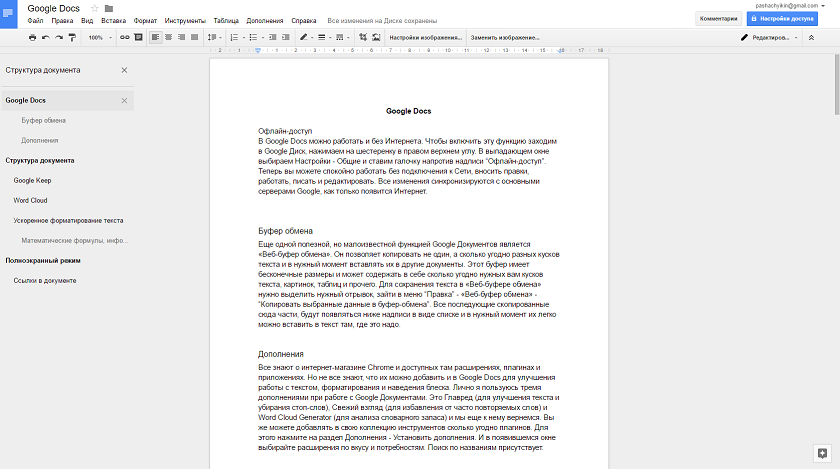Rename the Google Docs document title
The height and width of the screenshot is (469, 840).
tap(54, 9)
